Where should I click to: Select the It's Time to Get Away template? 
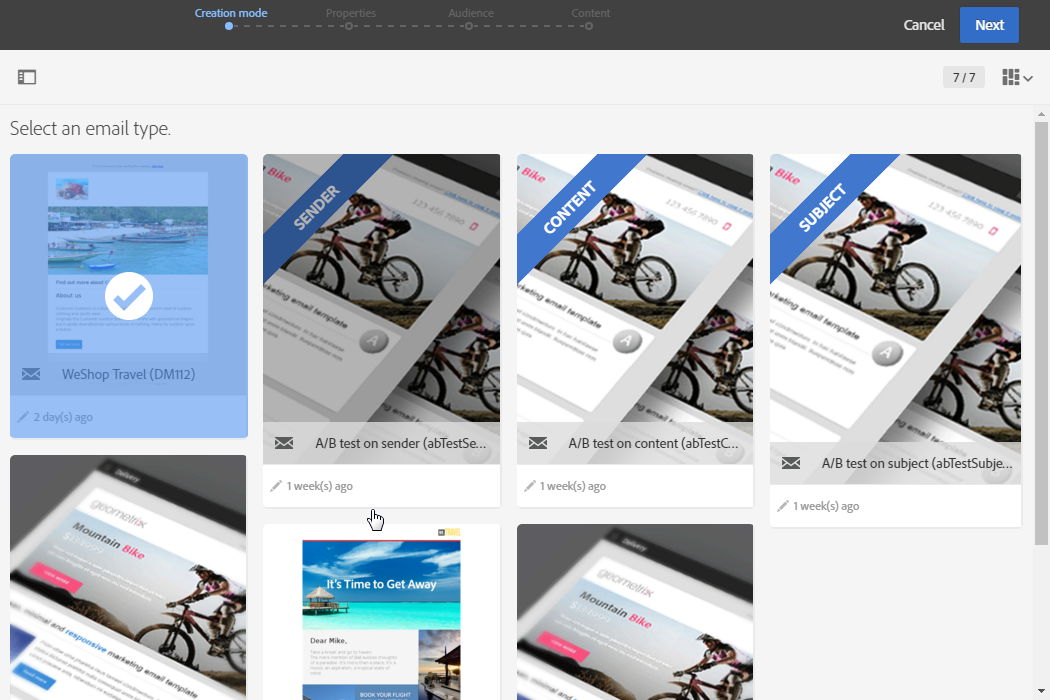tap(381, 612)
